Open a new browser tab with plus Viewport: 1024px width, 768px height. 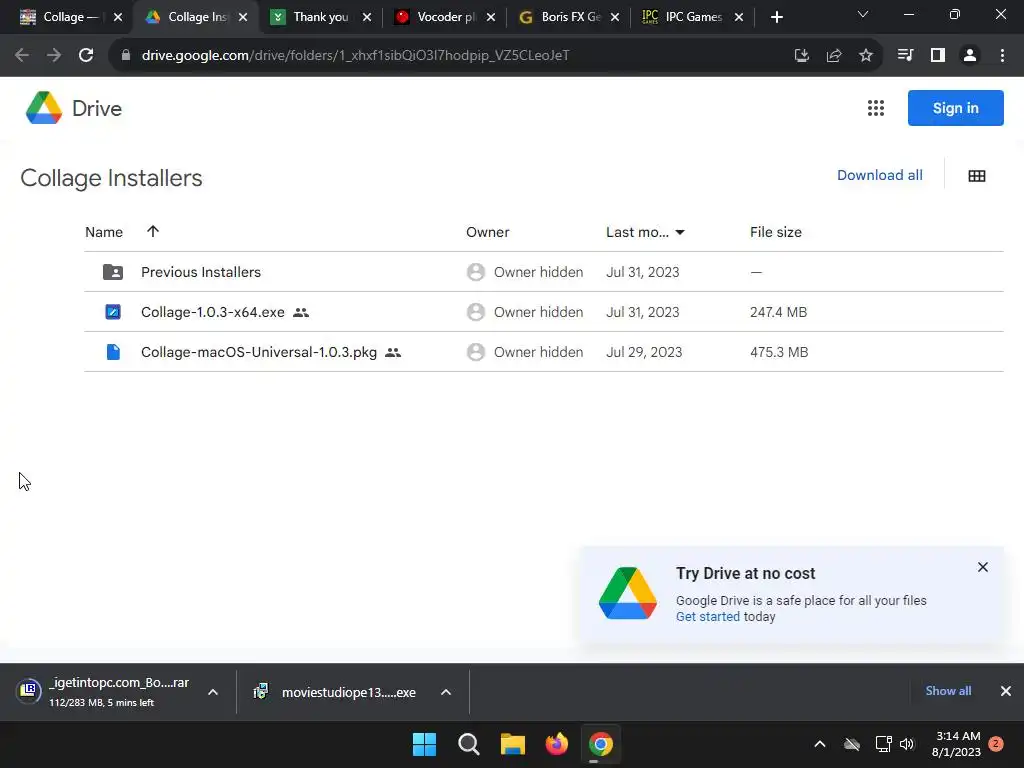coord(776,17)
